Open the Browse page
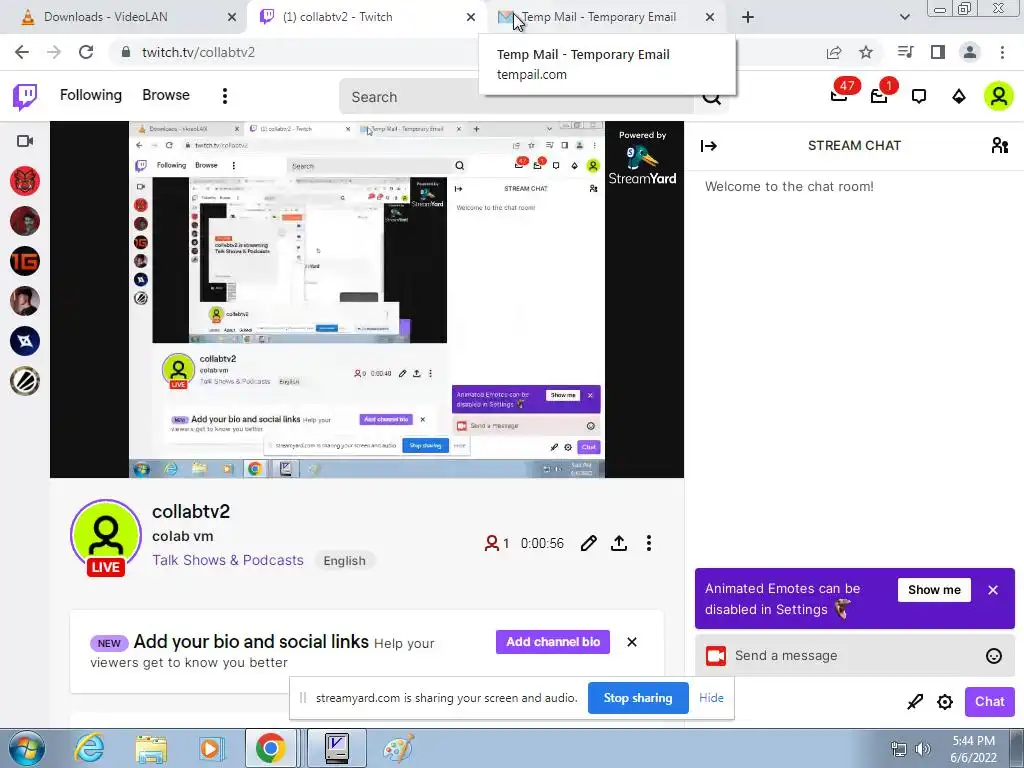The height and width of the screenshot is (768, 1024). (166, 95)
